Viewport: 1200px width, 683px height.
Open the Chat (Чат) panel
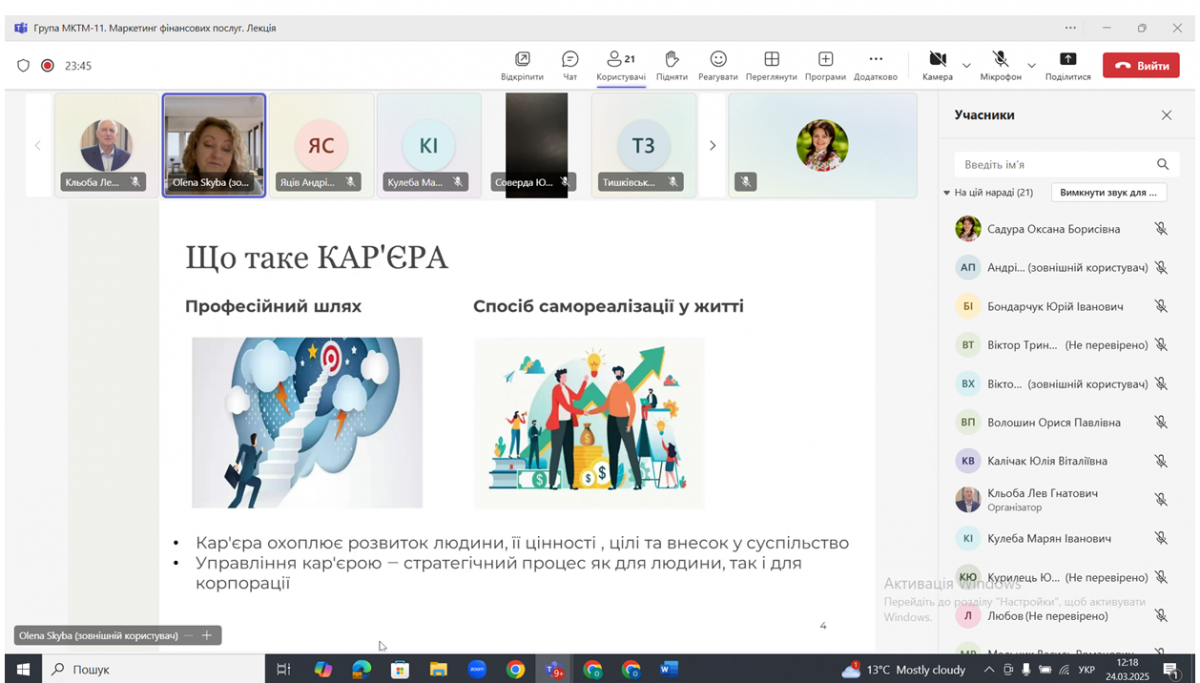tap(570, 65)
